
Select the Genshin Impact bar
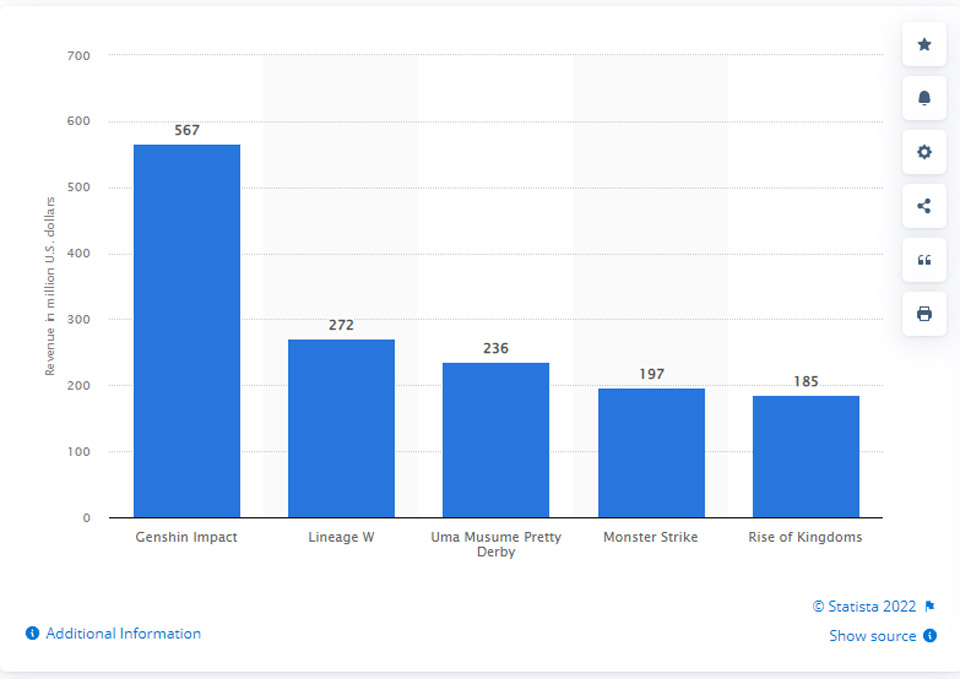click(x=187, y=331)
